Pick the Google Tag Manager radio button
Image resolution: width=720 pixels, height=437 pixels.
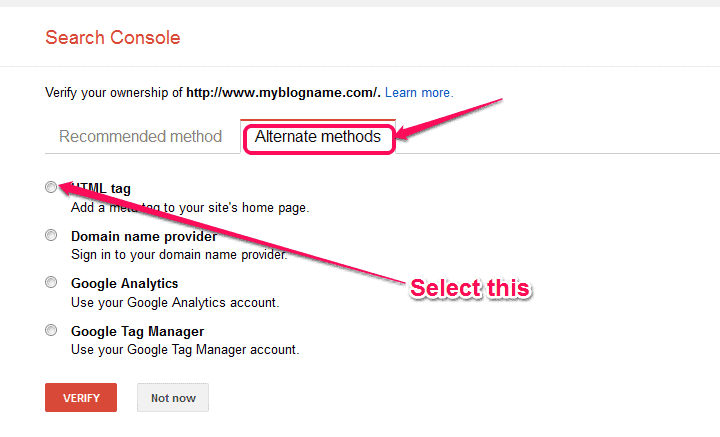click(x=51, y=330)
